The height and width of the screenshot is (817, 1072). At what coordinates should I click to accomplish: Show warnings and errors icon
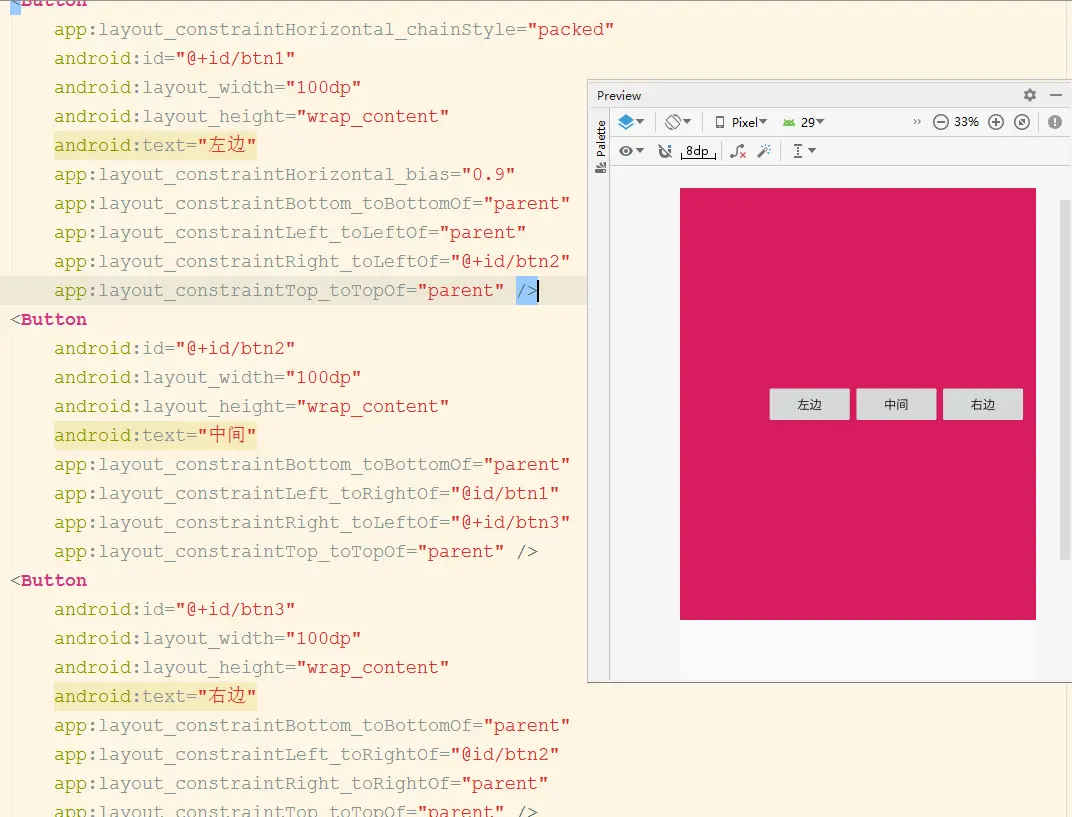pyautogui.click(x=1055, y=122)
